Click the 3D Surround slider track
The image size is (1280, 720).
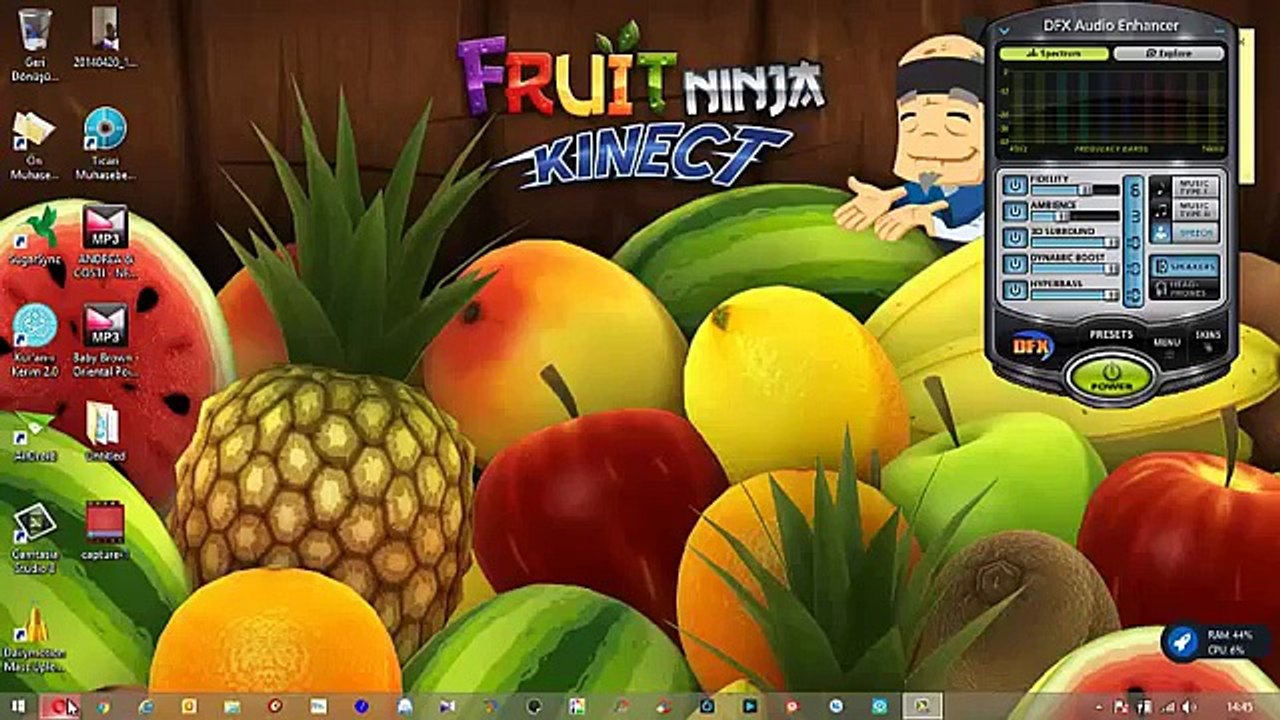1073,242
